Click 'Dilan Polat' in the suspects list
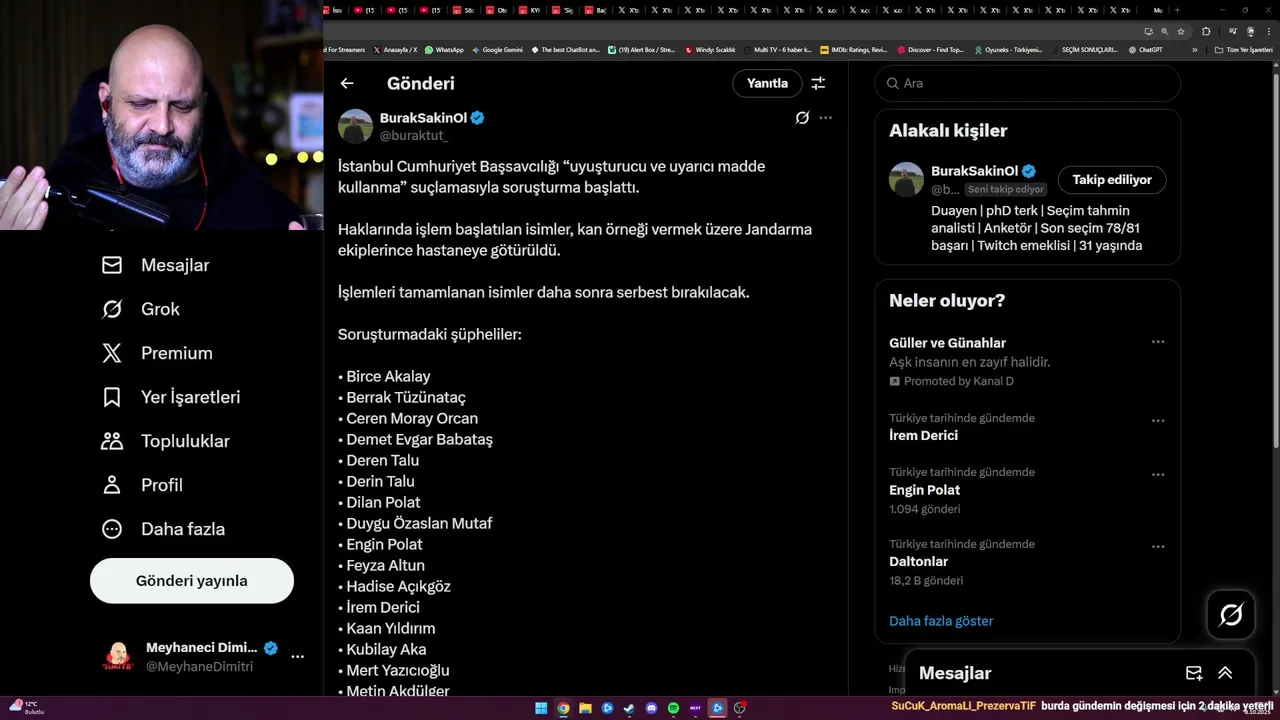 383,502
